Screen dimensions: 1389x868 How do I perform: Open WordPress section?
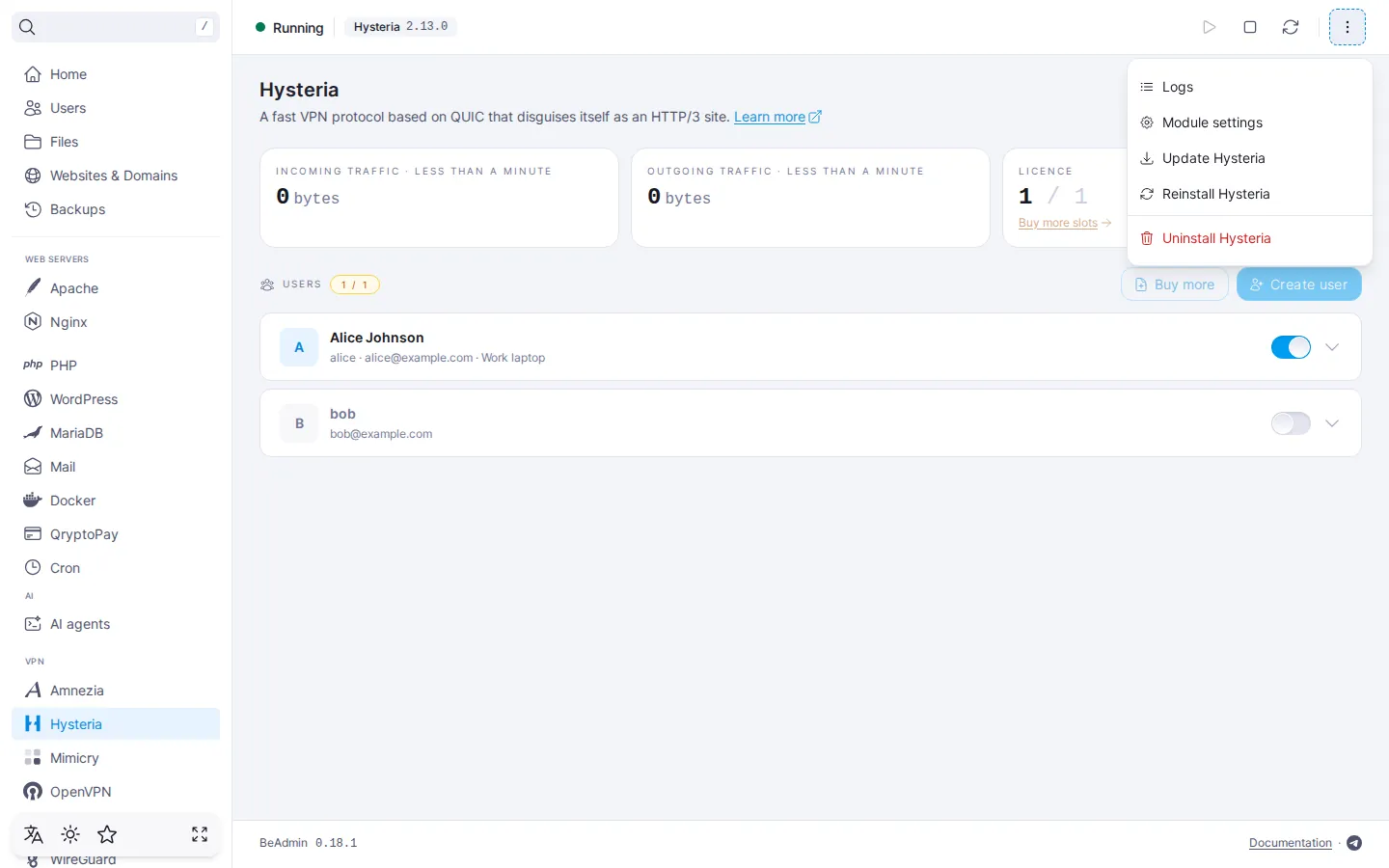(116, 399)
